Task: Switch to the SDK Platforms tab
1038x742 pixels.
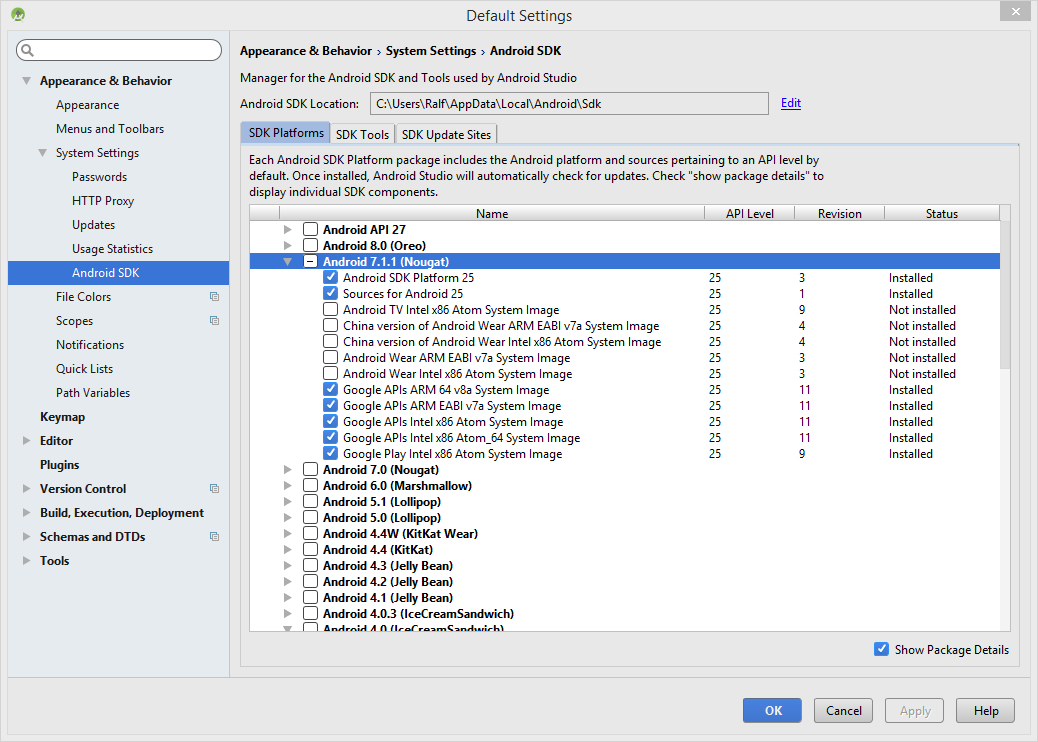Action: (286, 133)
